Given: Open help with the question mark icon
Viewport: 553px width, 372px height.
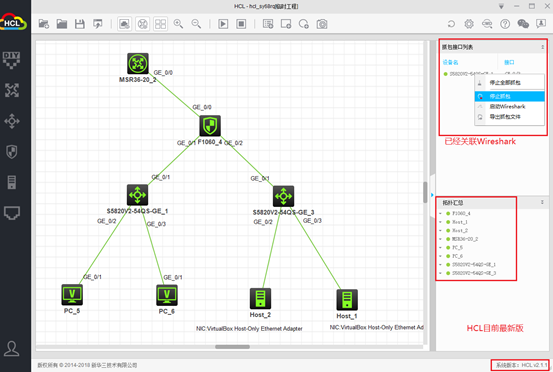Looking at the screenshot, I should [x=505, y=24].
